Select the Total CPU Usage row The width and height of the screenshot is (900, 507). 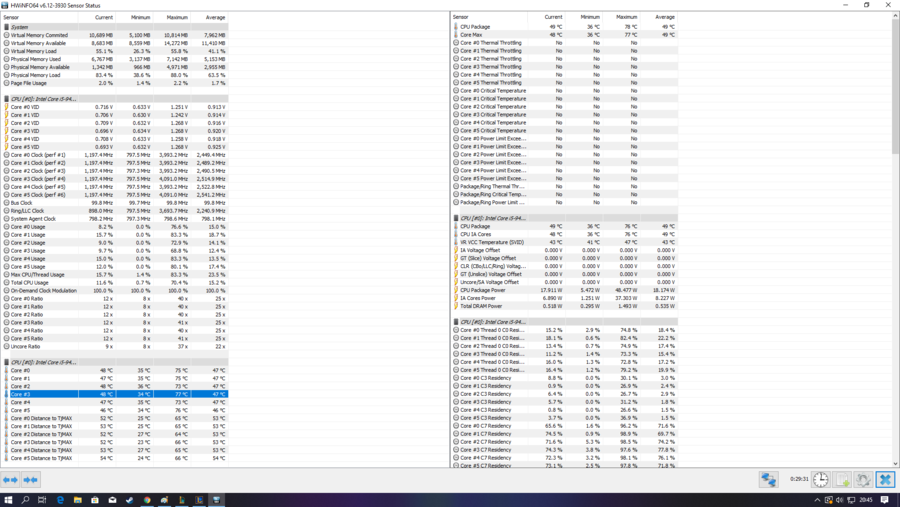tap(115, 282)
